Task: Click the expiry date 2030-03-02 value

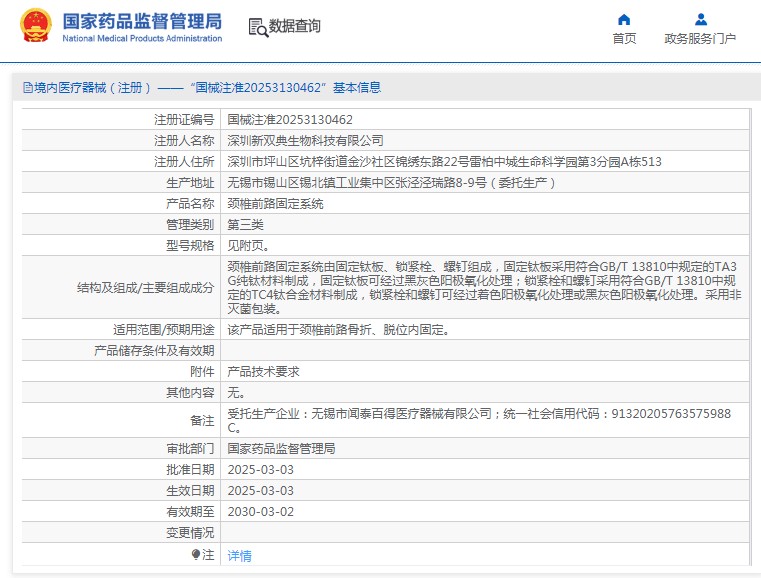Action: (260, 511)
